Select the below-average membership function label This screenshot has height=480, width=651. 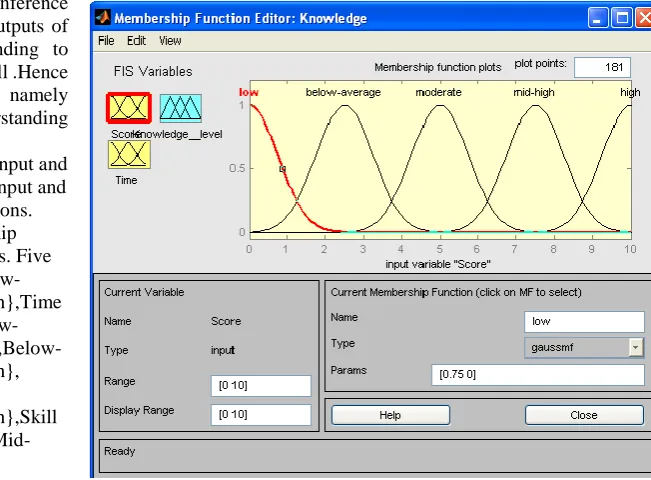coord(343,92)
